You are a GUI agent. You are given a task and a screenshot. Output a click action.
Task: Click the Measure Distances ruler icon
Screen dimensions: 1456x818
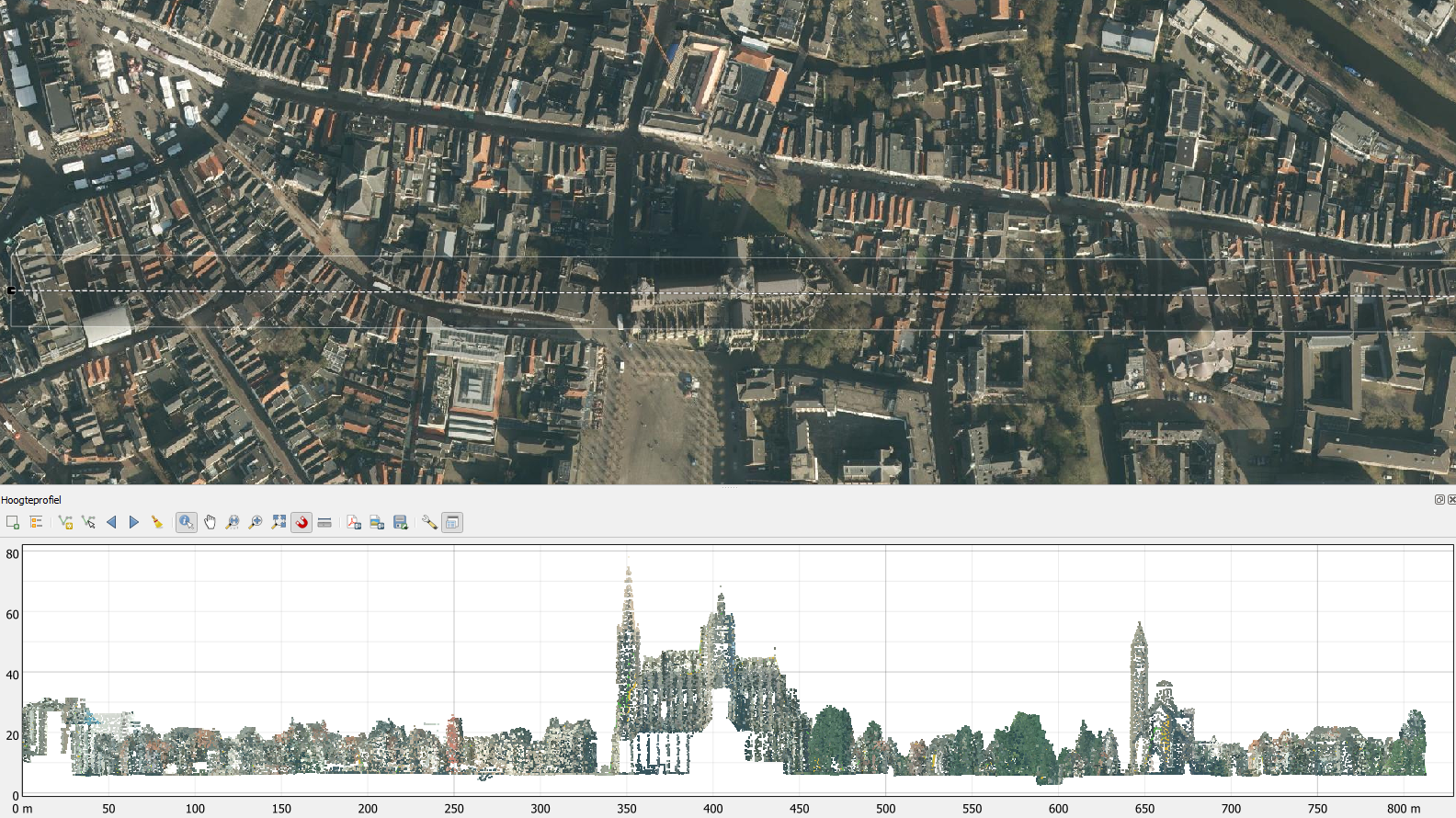pyautogui.click(x=324, y=522)
